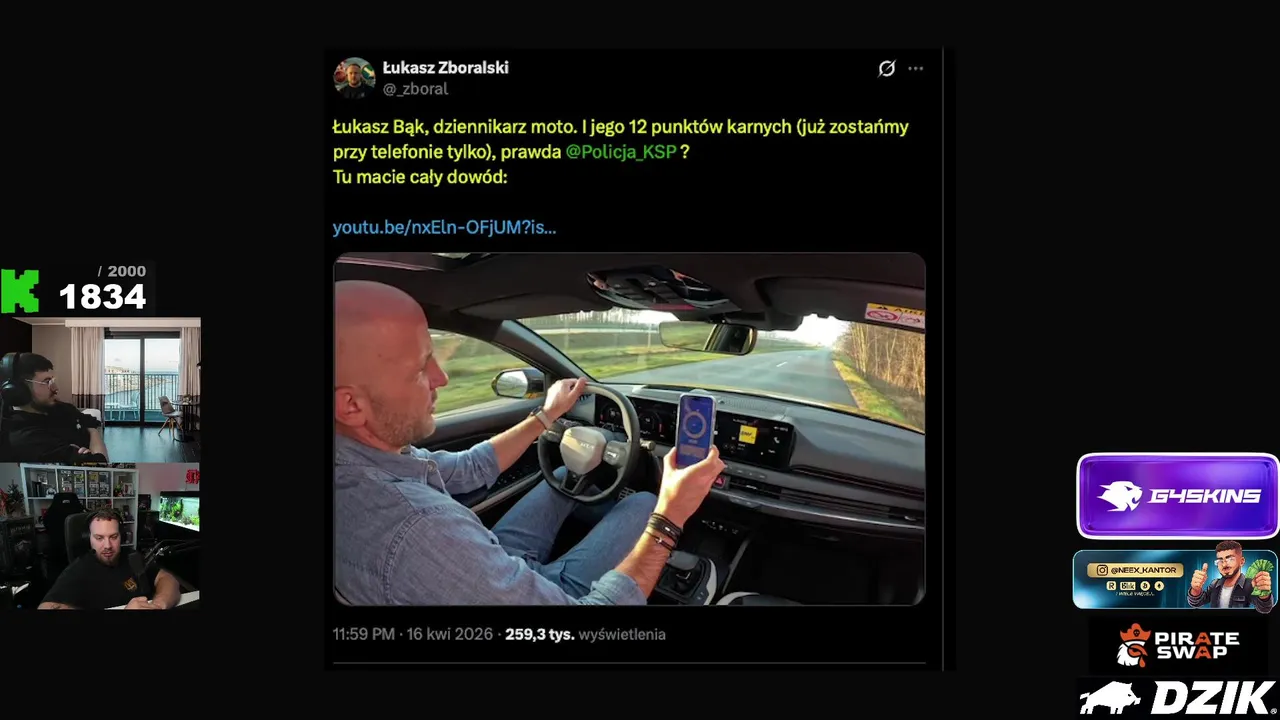Click the tweet author's profile avatar
The height and width of the screenshot is (720, 1280).
tap(354, 78)
